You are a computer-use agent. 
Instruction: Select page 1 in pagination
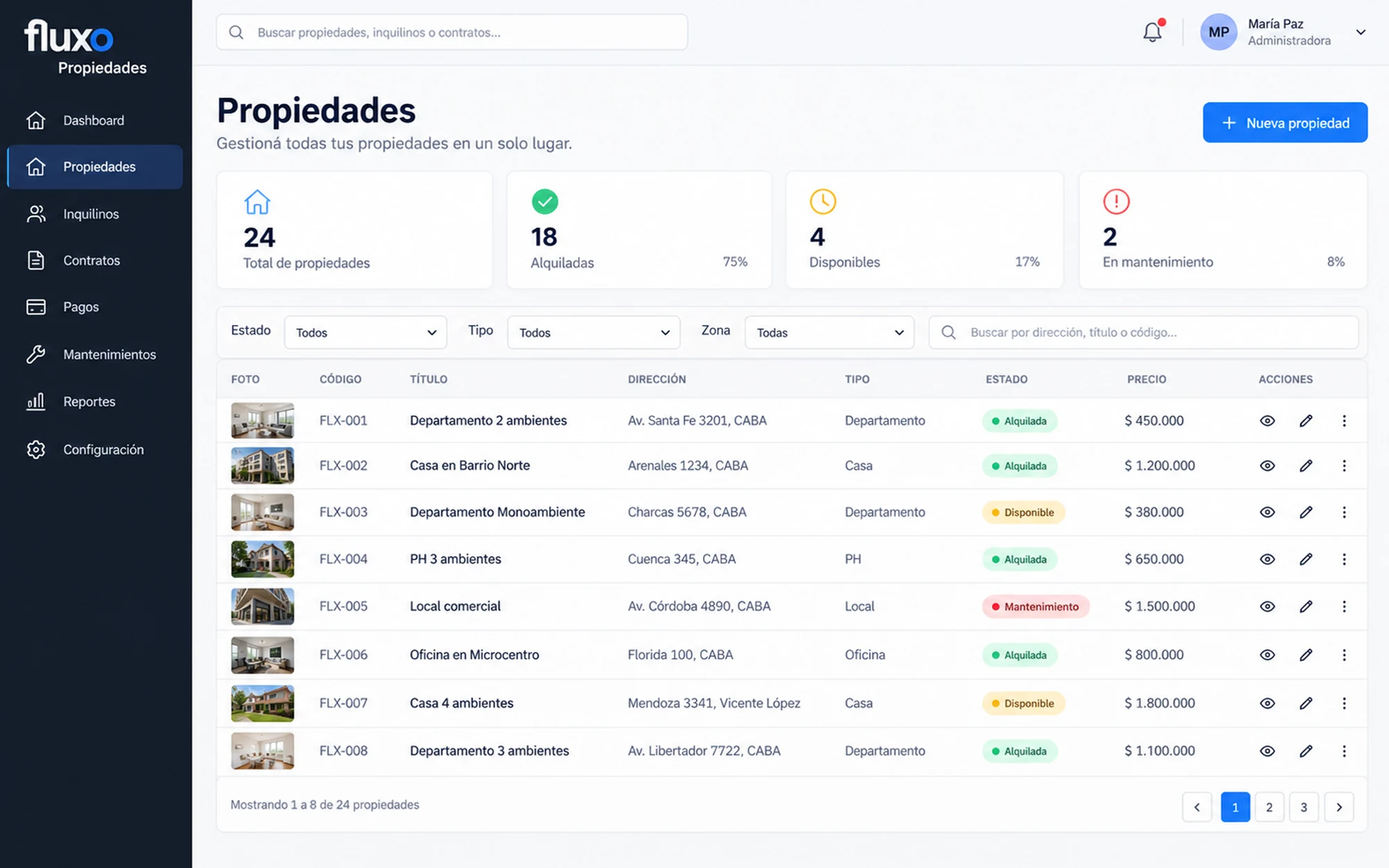click(1235, 807)
